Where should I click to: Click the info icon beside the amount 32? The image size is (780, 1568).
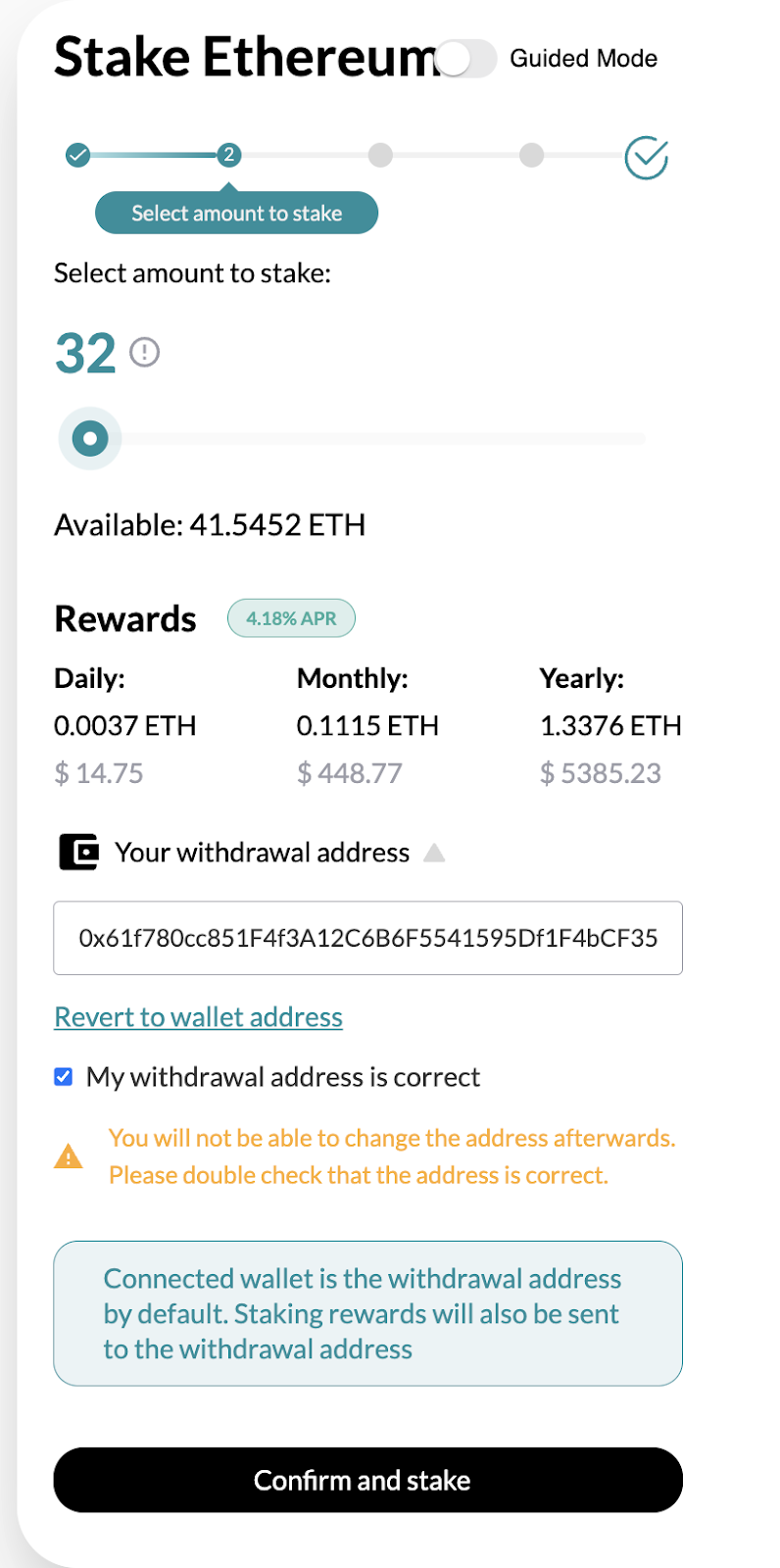(x=145, y=353)
